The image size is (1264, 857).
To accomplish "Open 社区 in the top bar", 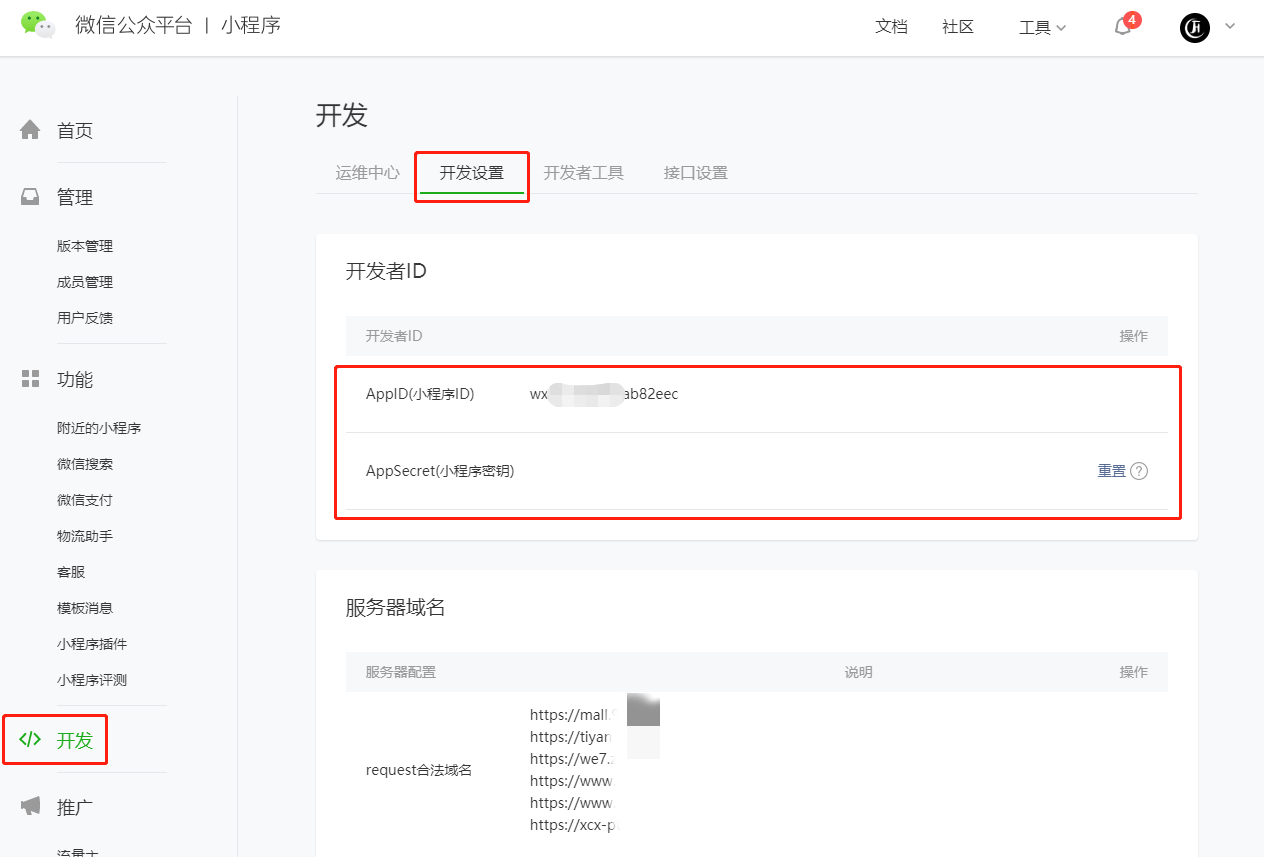I will click(x=958, y=27).
